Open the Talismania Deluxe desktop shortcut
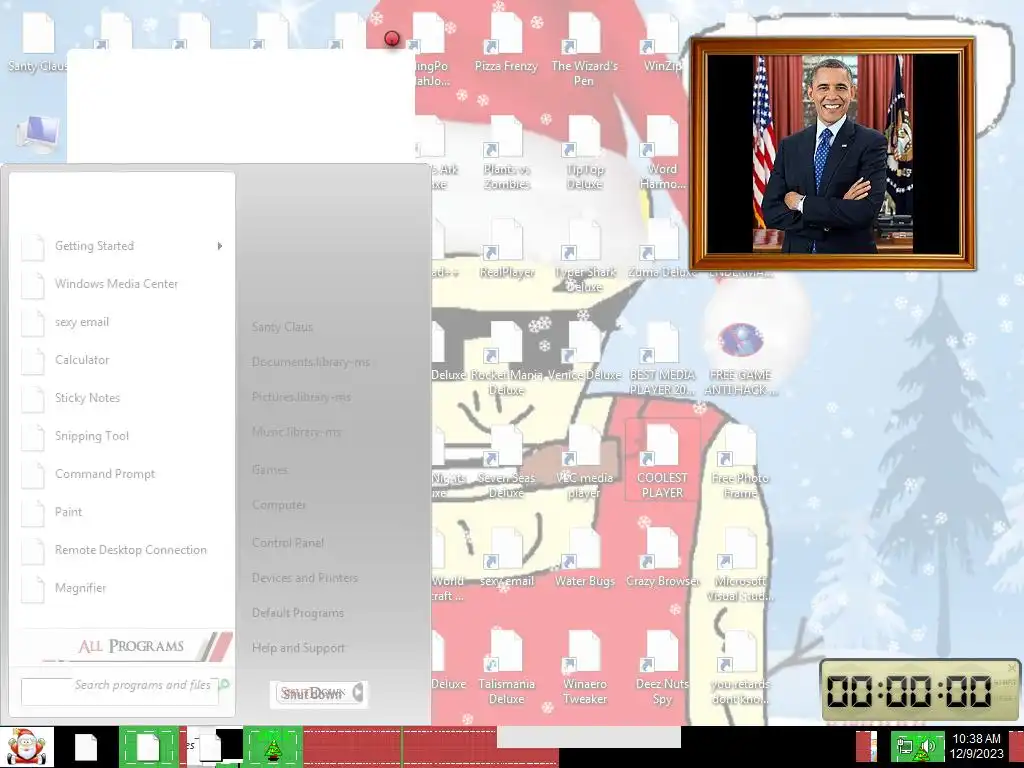This screenshot has width=1024, height=768. coord(506,668)
